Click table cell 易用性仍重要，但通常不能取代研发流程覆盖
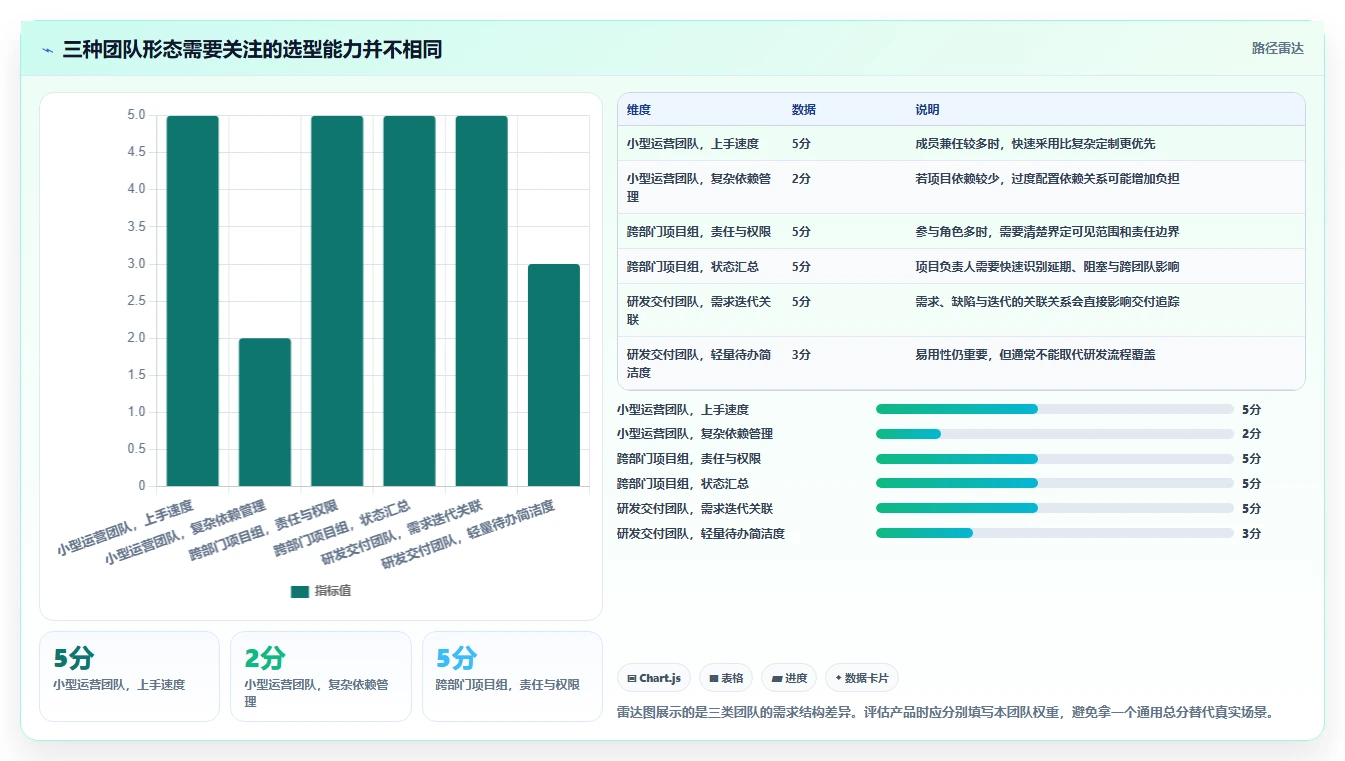The height and width of the screenshot is (761, 1345). point(1035,355)
